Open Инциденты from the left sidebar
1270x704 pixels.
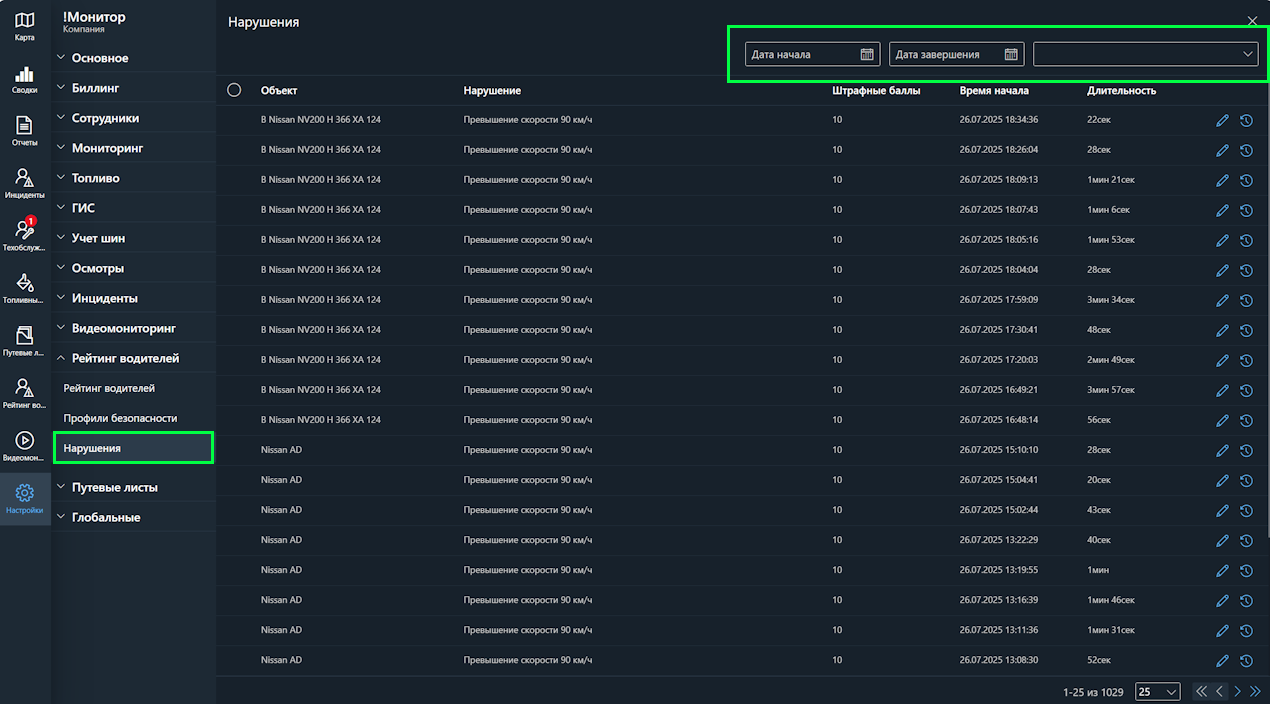[x=25, y=184]
